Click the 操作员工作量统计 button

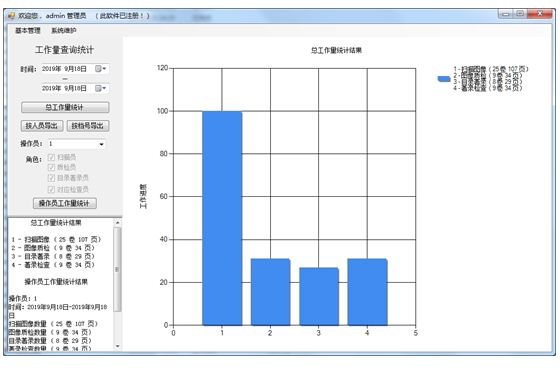point(65,203)
